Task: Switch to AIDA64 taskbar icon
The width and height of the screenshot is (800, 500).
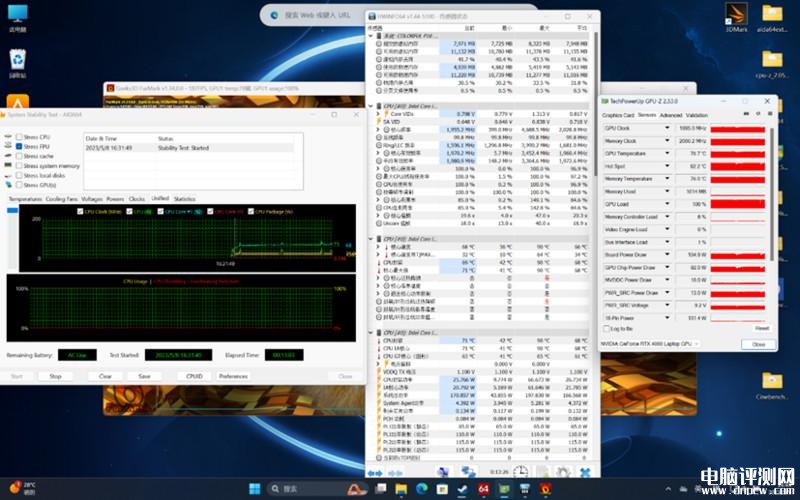Action: point(484,489)
